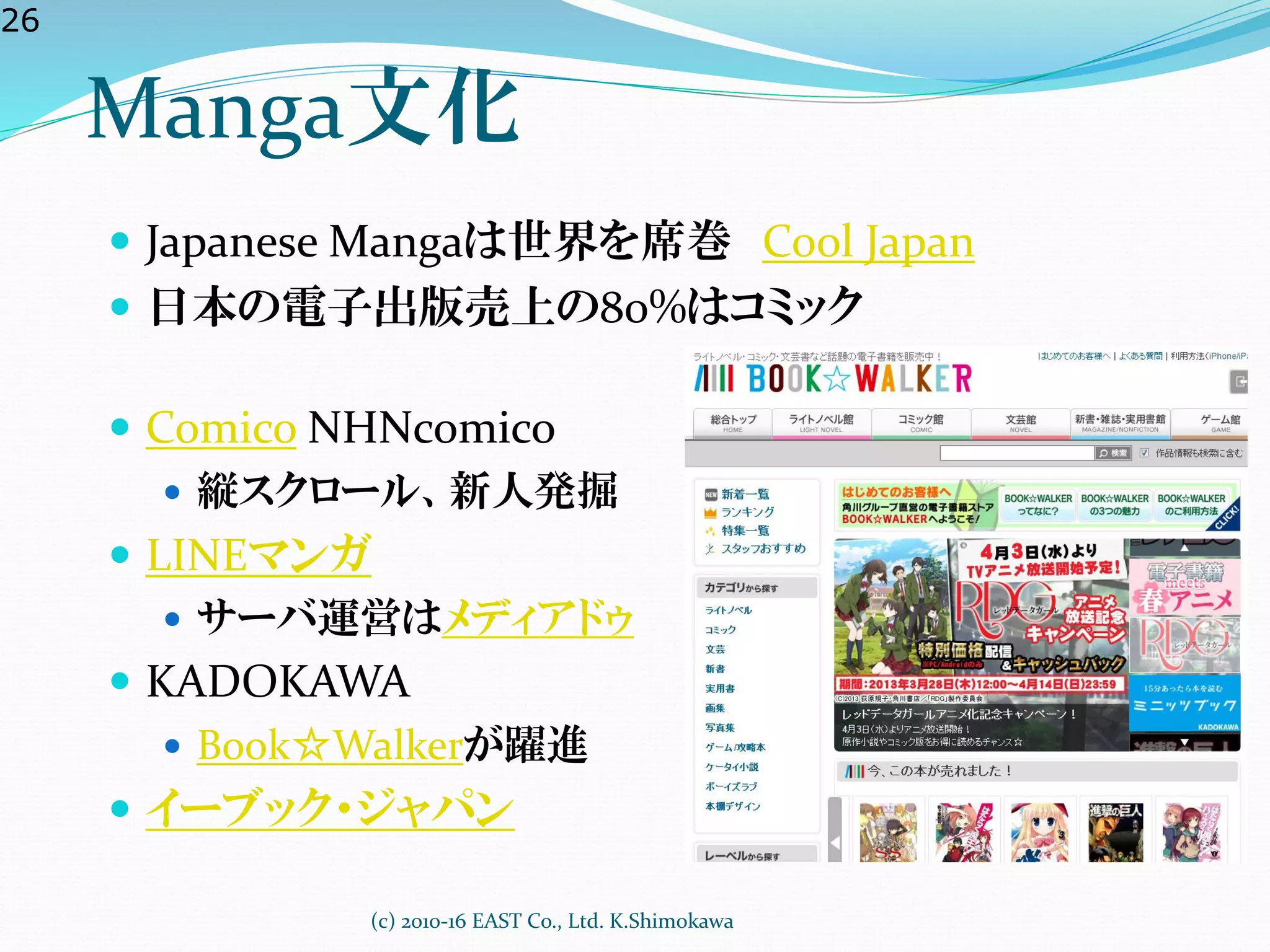Open the first sold book cover
Image resolution: width=1270 pixels, height=952 pixels.
pos(888,832)
